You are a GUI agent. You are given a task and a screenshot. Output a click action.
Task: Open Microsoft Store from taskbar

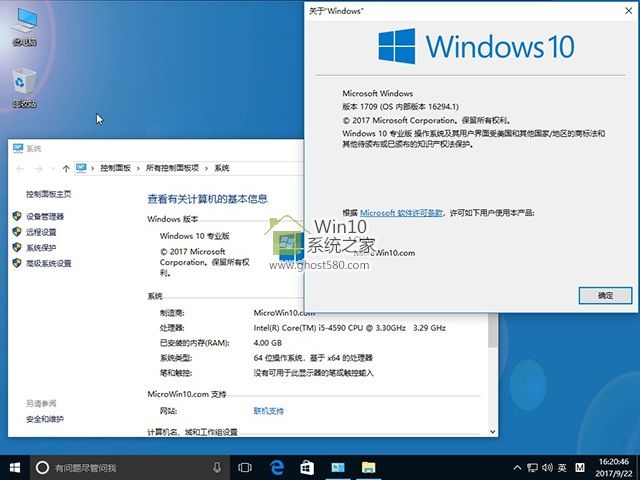point(307,467)
